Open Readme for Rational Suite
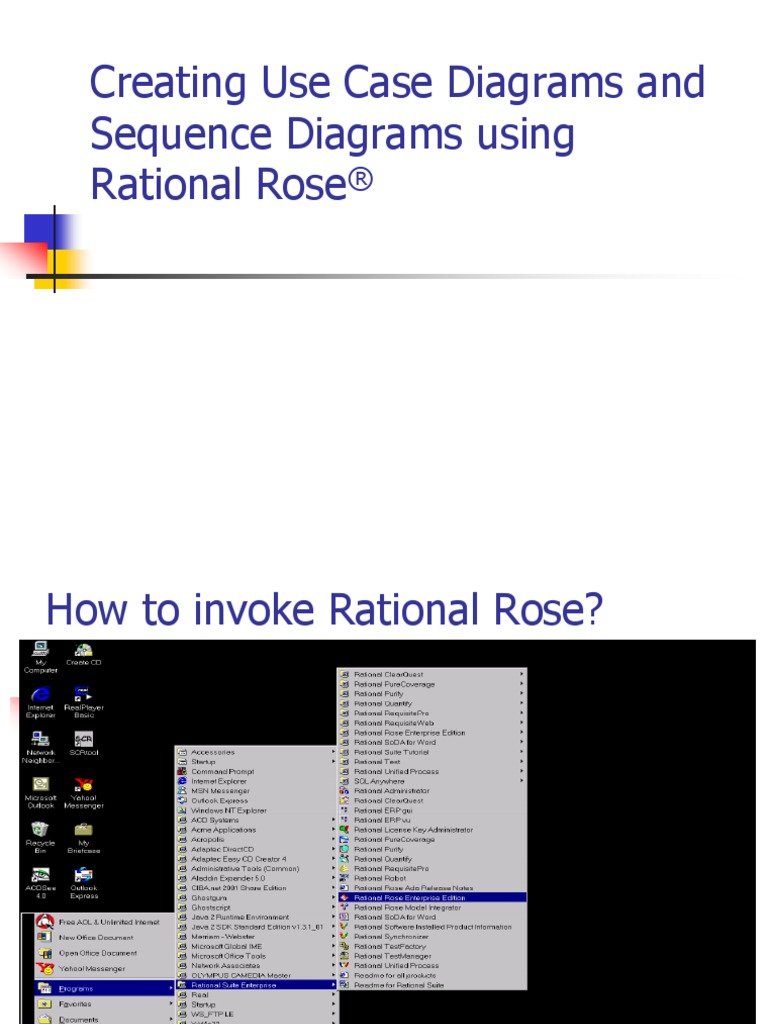This screenshot has height=1024, width=768. click(x=432, y=985)
